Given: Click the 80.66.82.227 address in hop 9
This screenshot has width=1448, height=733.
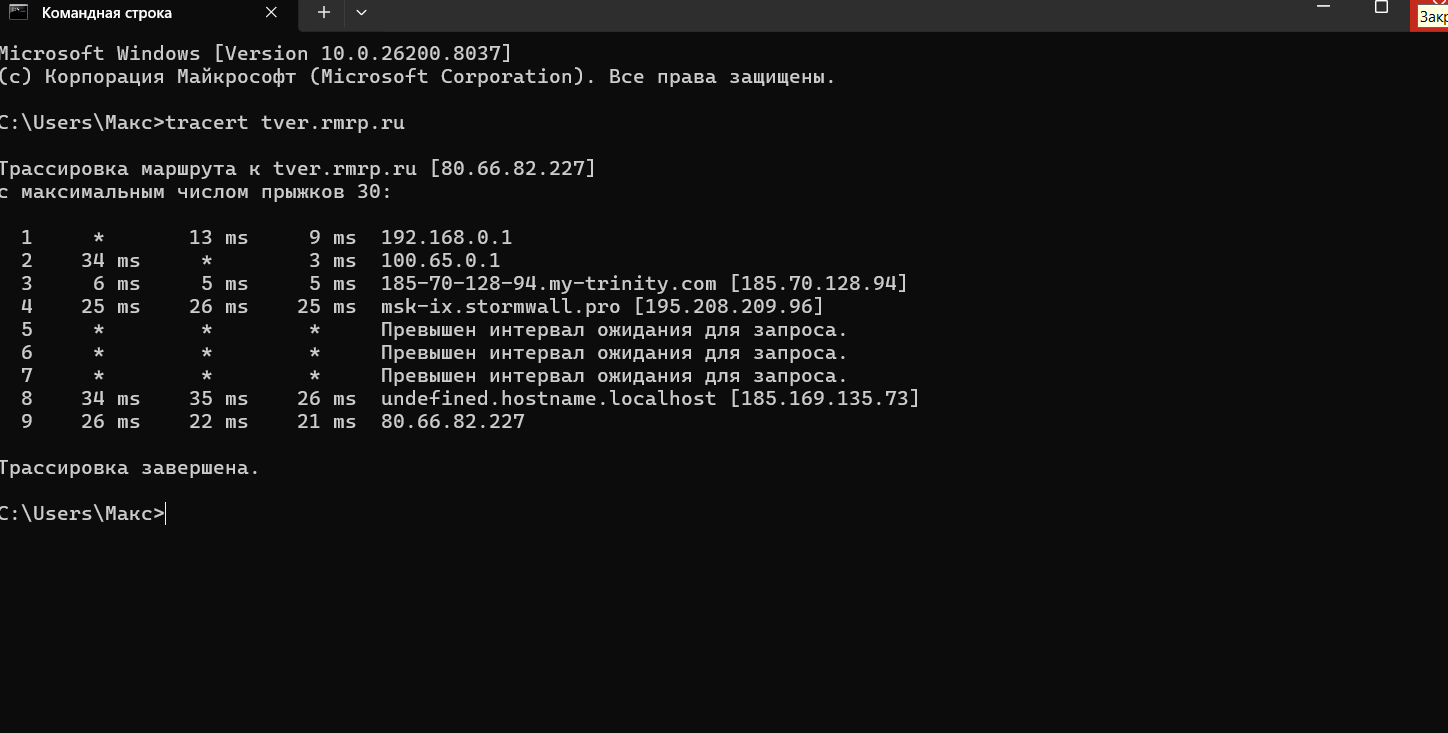Looking at the screenshot, I should [x=452, y=422].
